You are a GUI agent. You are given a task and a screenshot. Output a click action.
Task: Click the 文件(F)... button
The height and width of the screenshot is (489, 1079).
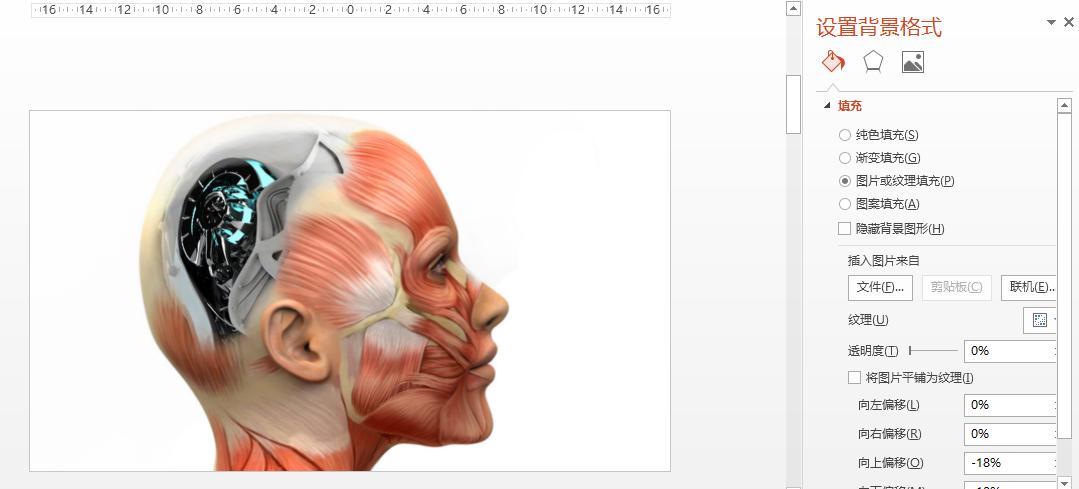880,287
